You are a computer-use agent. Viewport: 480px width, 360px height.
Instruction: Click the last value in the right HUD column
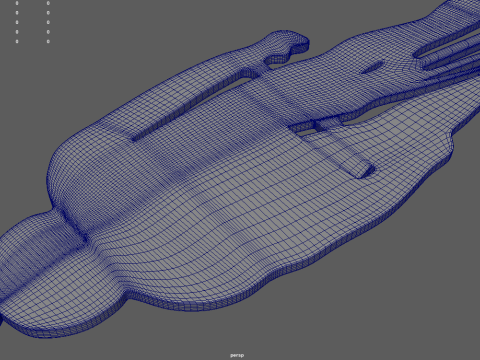tap(48, 41)
